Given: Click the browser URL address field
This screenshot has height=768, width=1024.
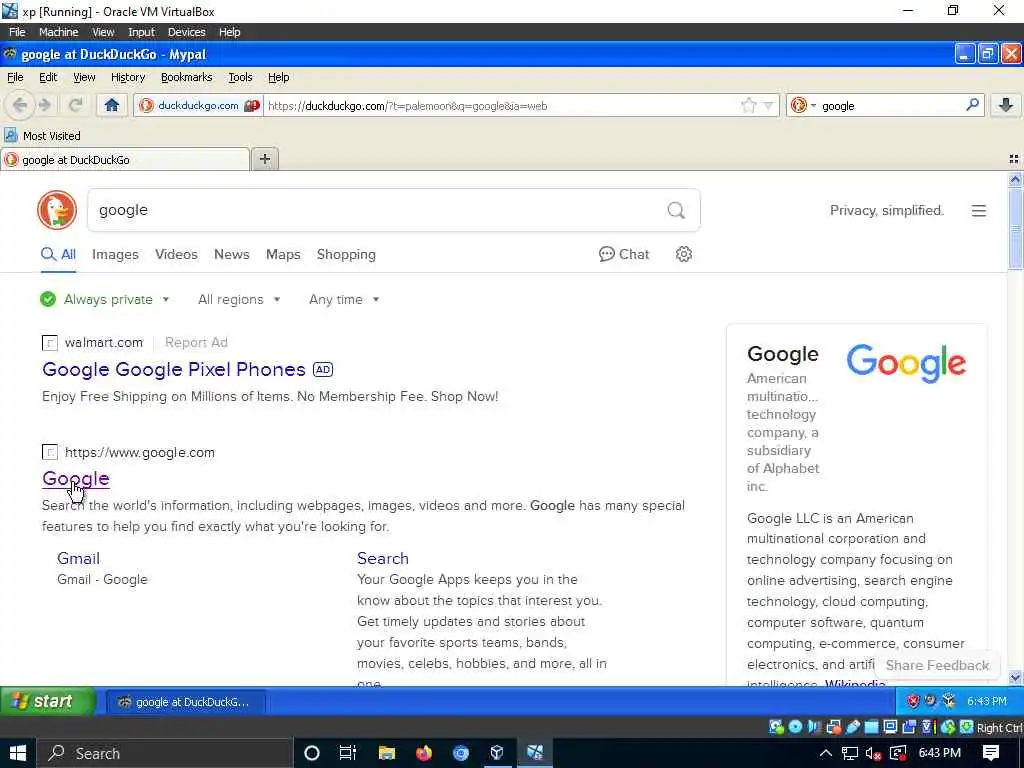Looking at the screenshot, I should [502, 105].
